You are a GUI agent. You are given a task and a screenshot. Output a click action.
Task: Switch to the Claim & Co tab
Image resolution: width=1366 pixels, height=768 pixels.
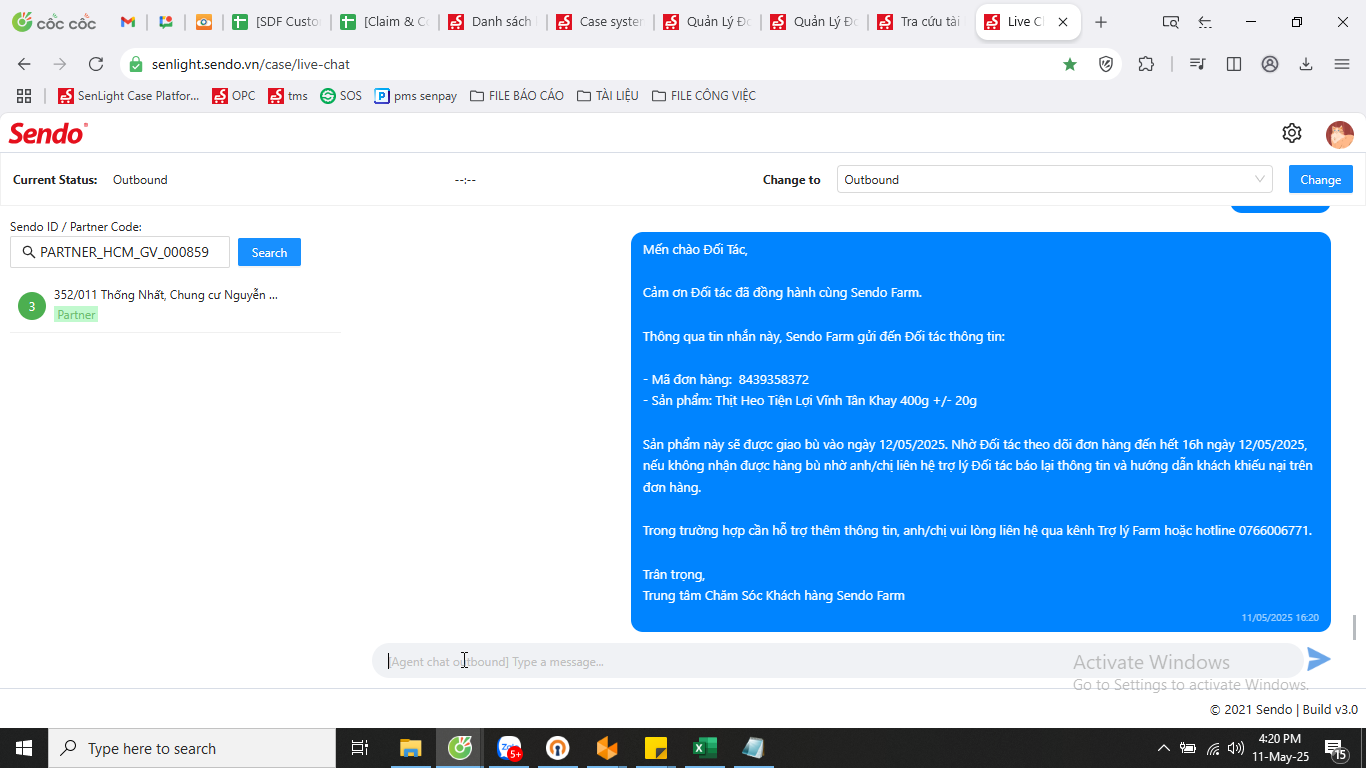pos(384,22)
